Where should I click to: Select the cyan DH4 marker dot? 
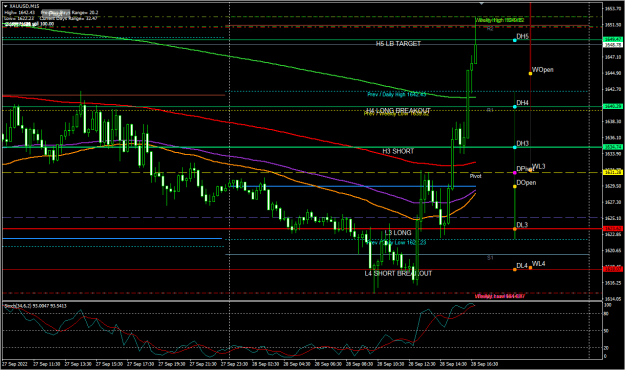(515, 107)
